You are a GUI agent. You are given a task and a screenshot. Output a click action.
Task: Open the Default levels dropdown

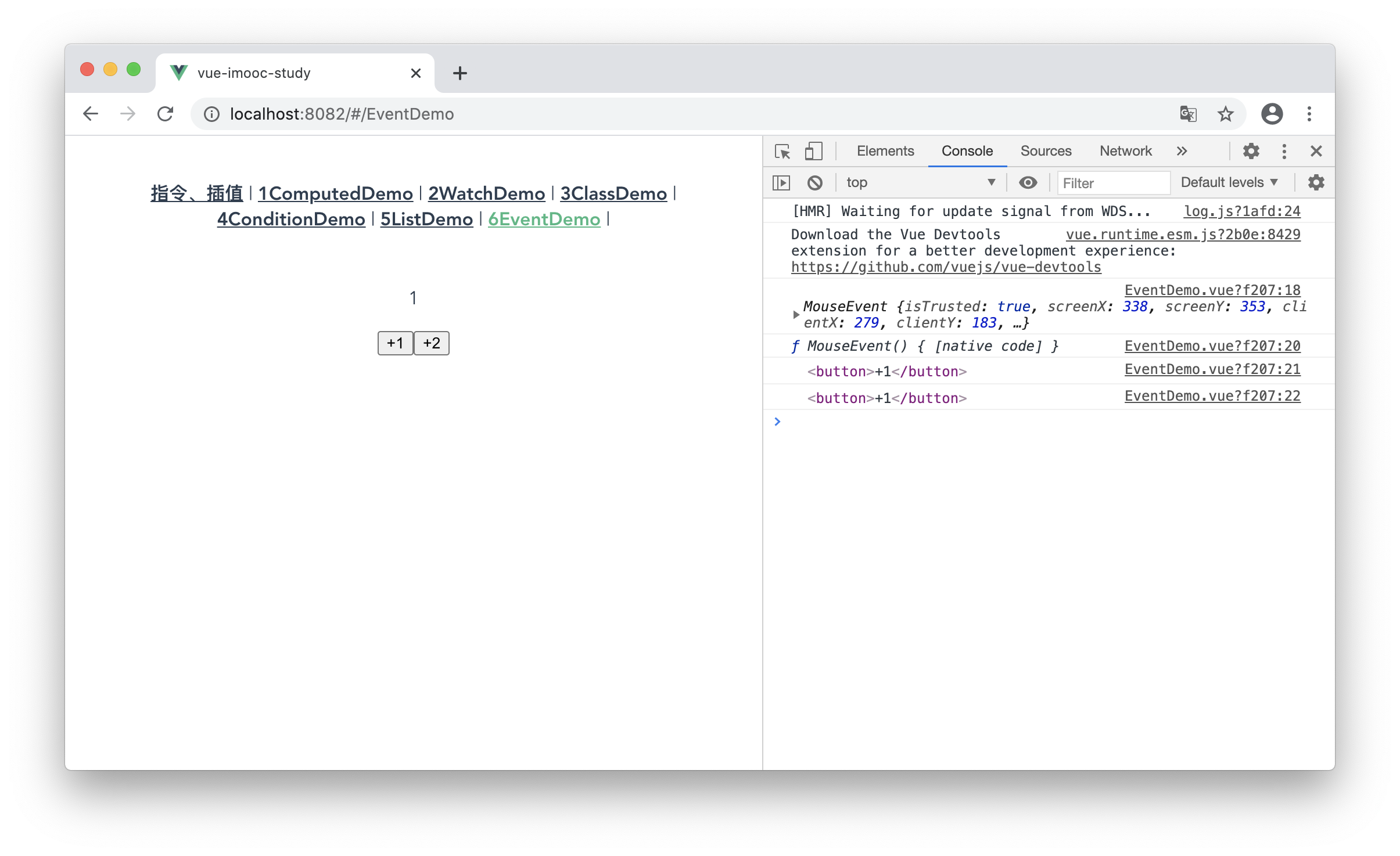1229,183
